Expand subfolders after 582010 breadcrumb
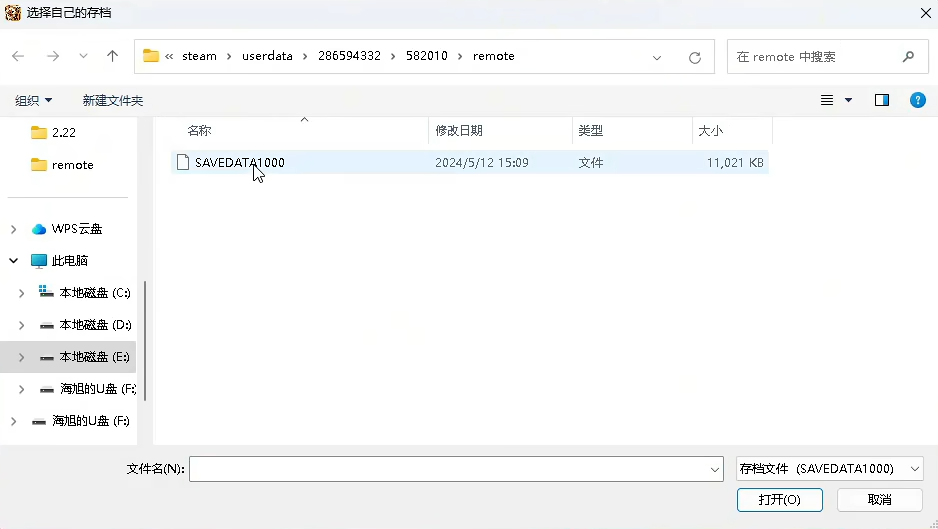Image resolution: width=938 pixels, height=529 pixels. (460, 56)
